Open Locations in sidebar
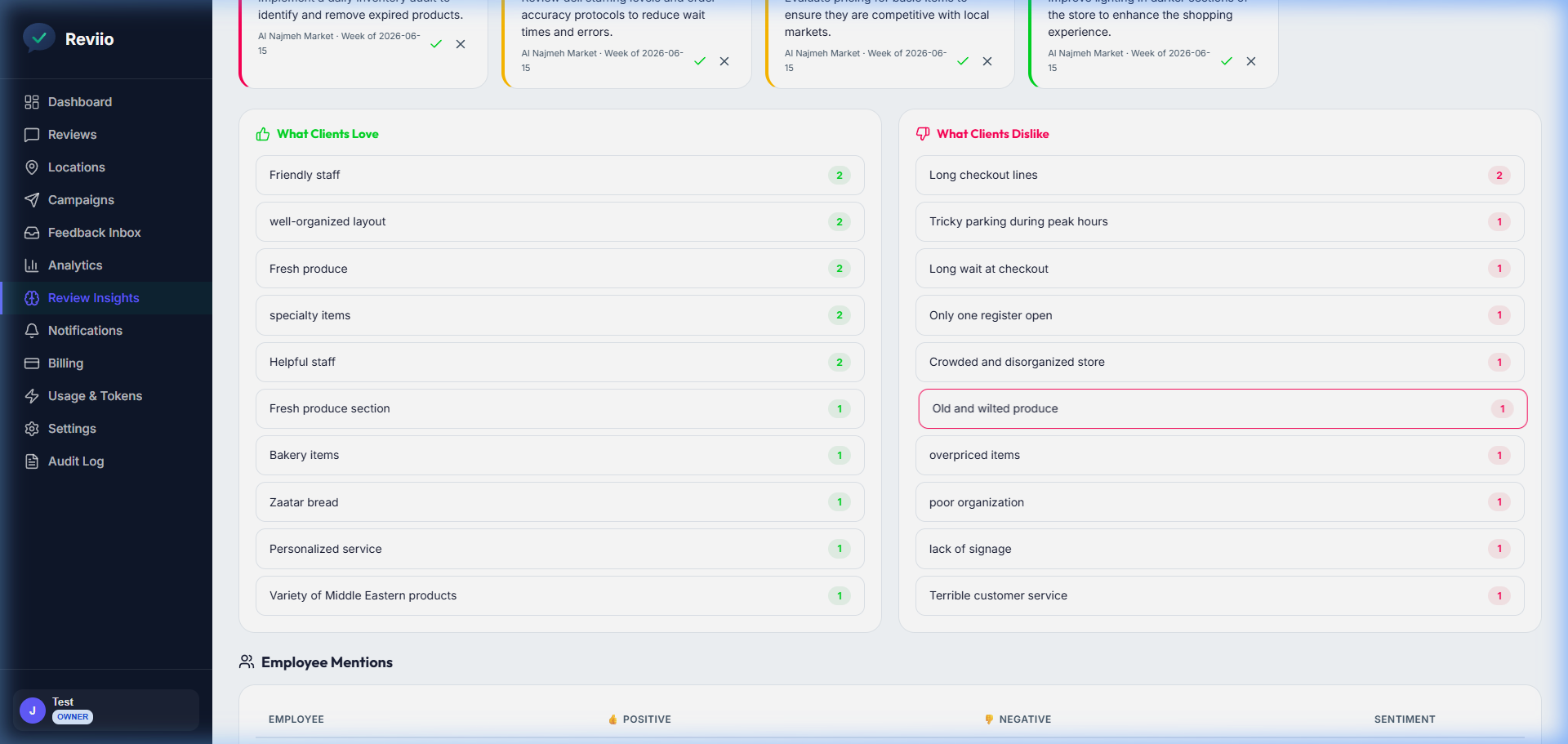This screenshot has height=744, width=1568. 106,167
